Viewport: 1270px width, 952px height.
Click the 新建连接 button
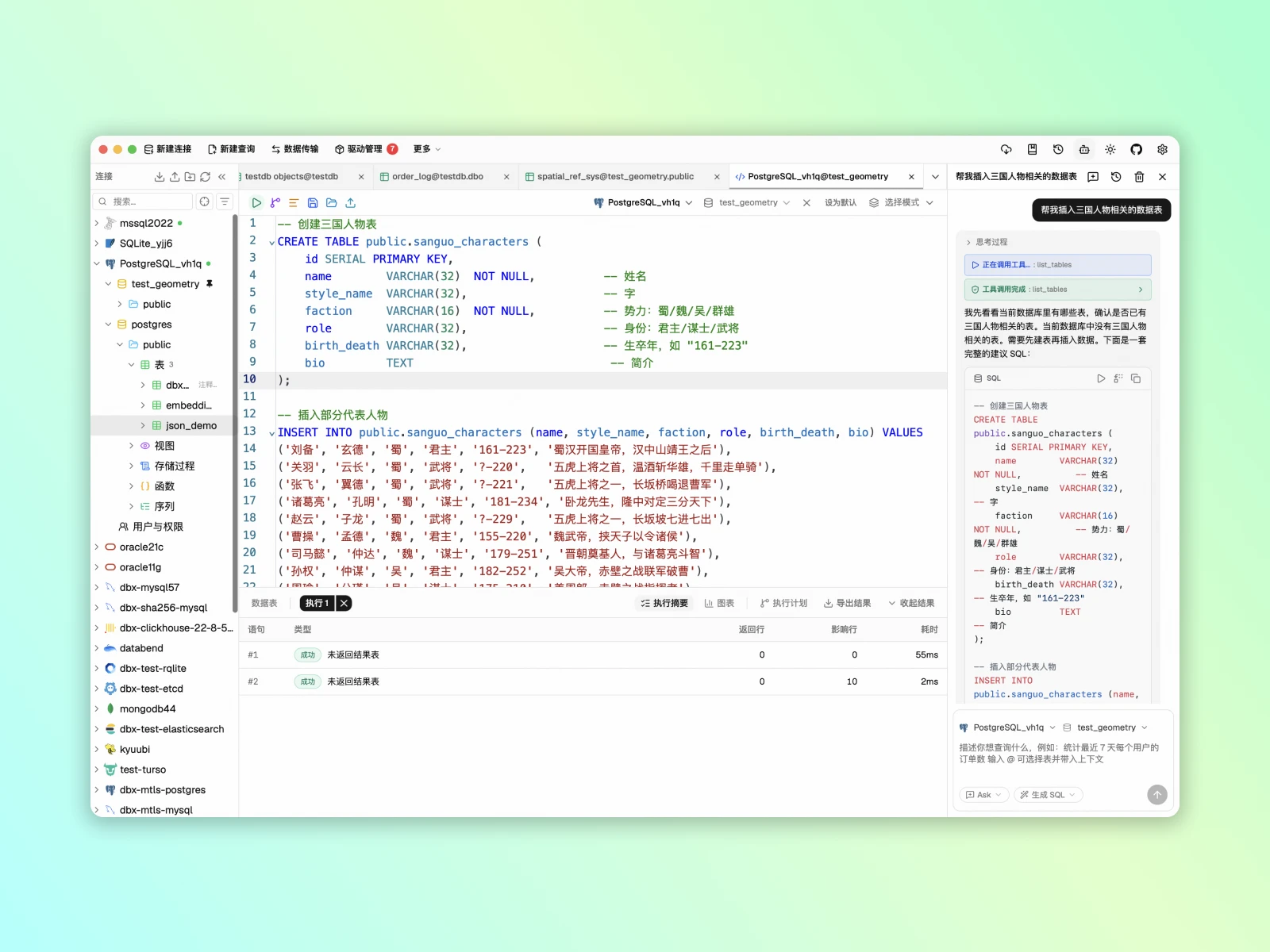[167, 149]
